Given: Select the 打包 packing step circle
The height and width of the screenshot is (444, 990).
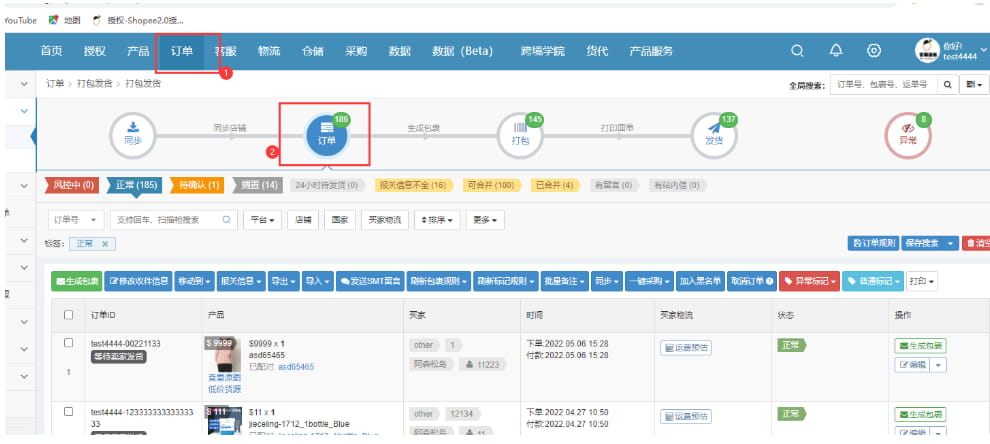Looking at the screenshot, I should [520, 136].
